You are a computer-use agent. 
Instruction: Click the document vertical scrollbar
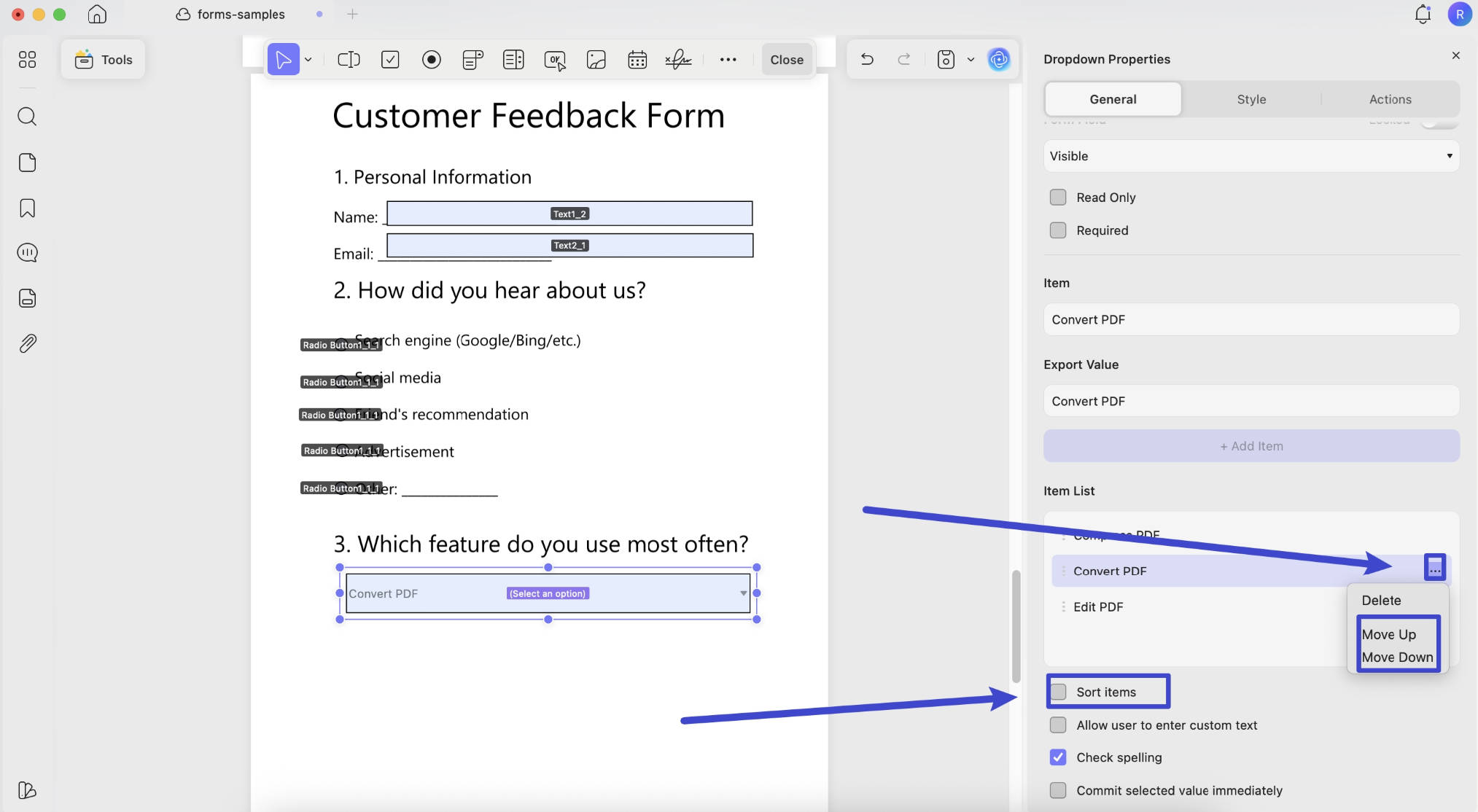click(x=1016, y=625)
